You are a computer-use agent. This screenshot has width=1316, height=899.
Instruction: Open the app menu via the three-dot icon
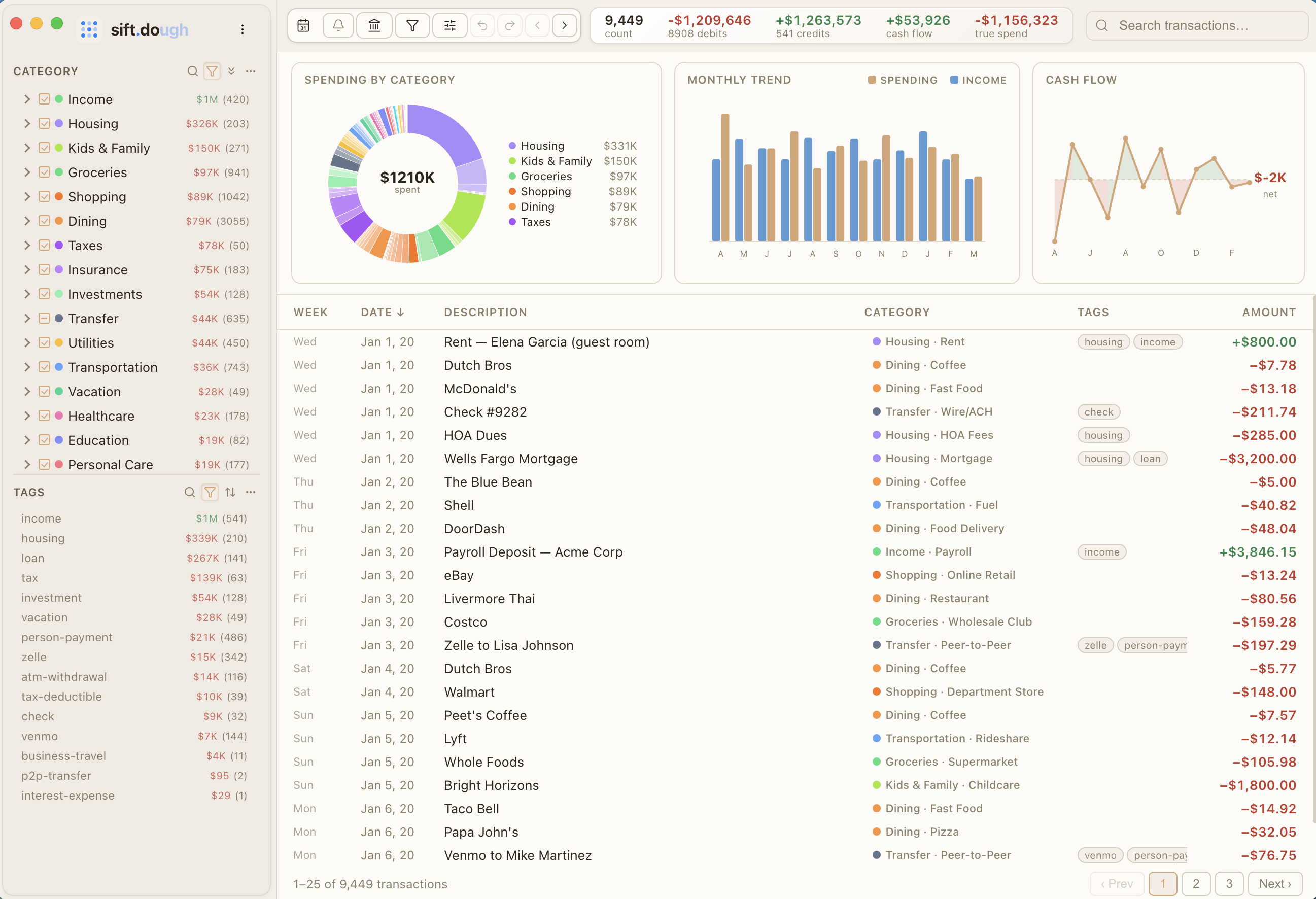243,29
